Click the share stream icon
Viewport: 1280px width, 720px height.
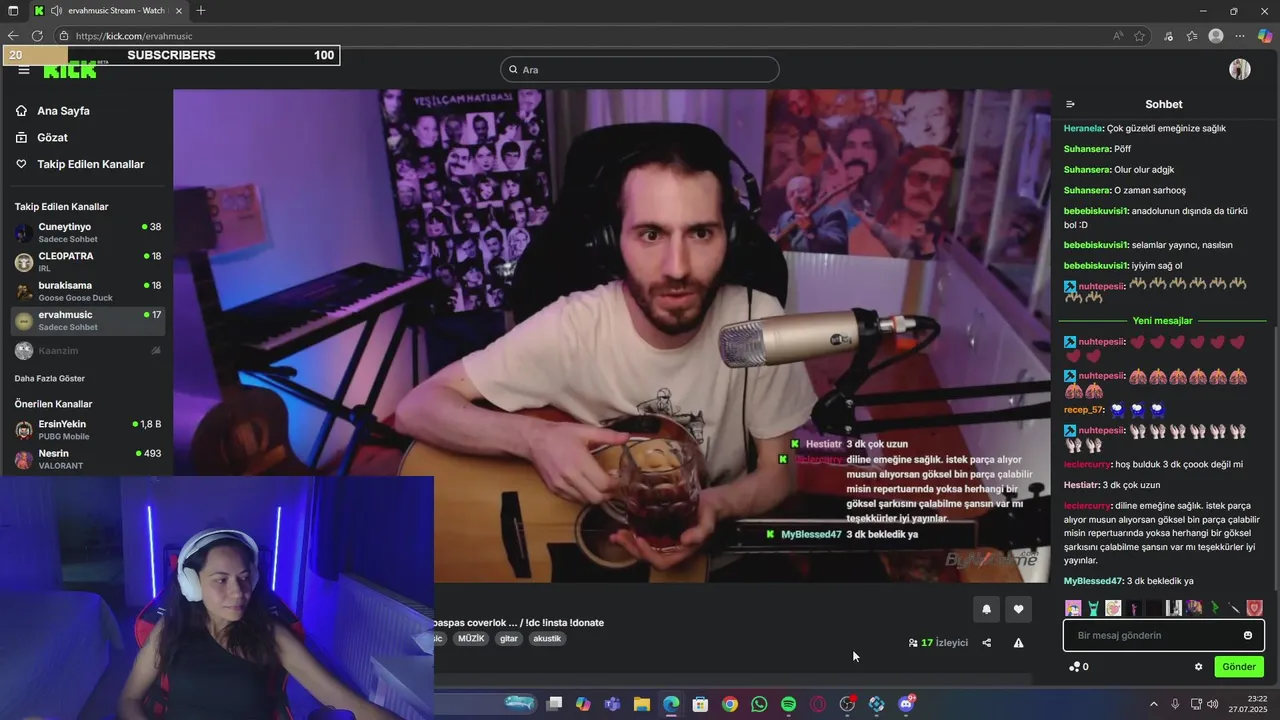coord(986,643)
